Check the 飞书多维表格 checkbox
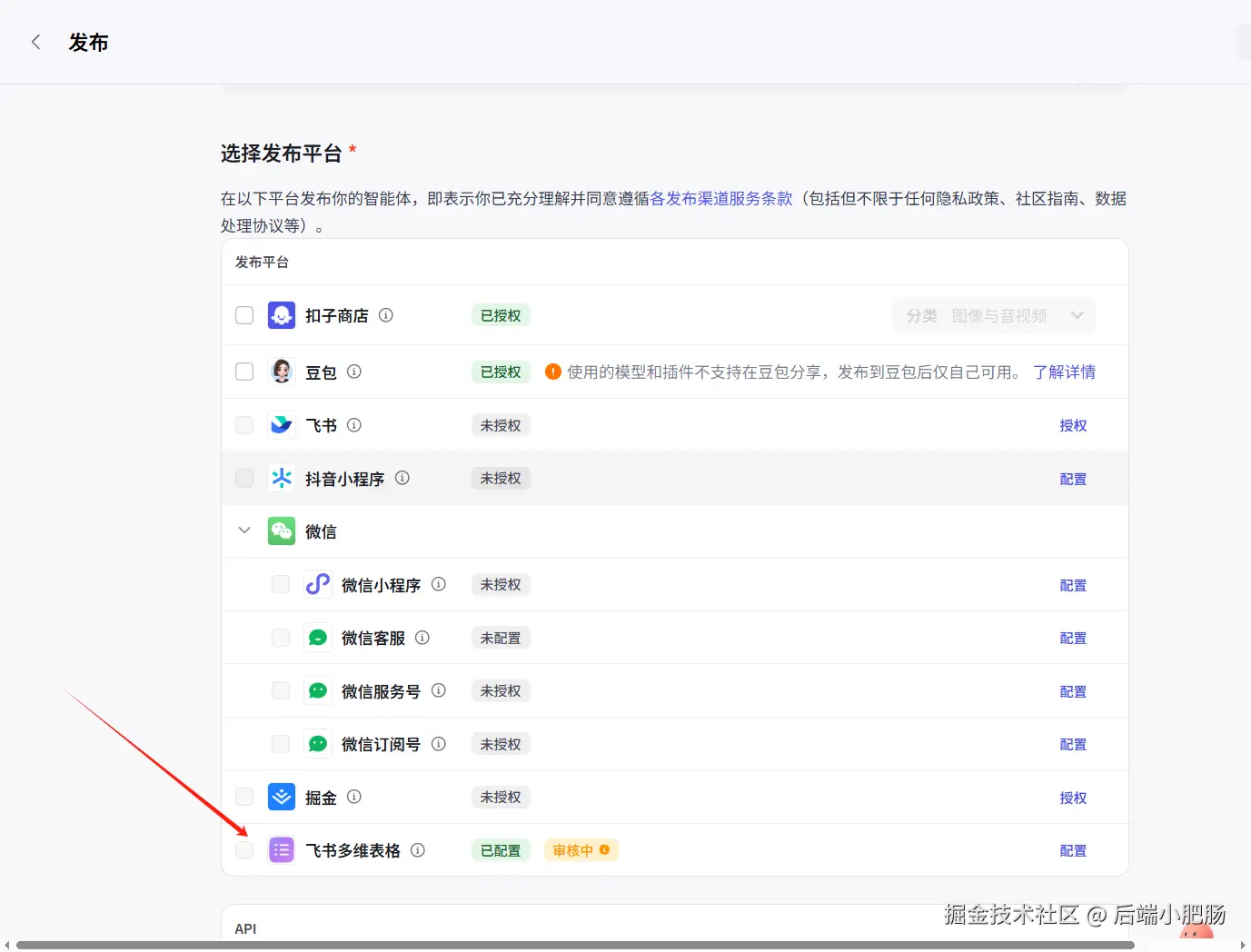 [244, 850]
